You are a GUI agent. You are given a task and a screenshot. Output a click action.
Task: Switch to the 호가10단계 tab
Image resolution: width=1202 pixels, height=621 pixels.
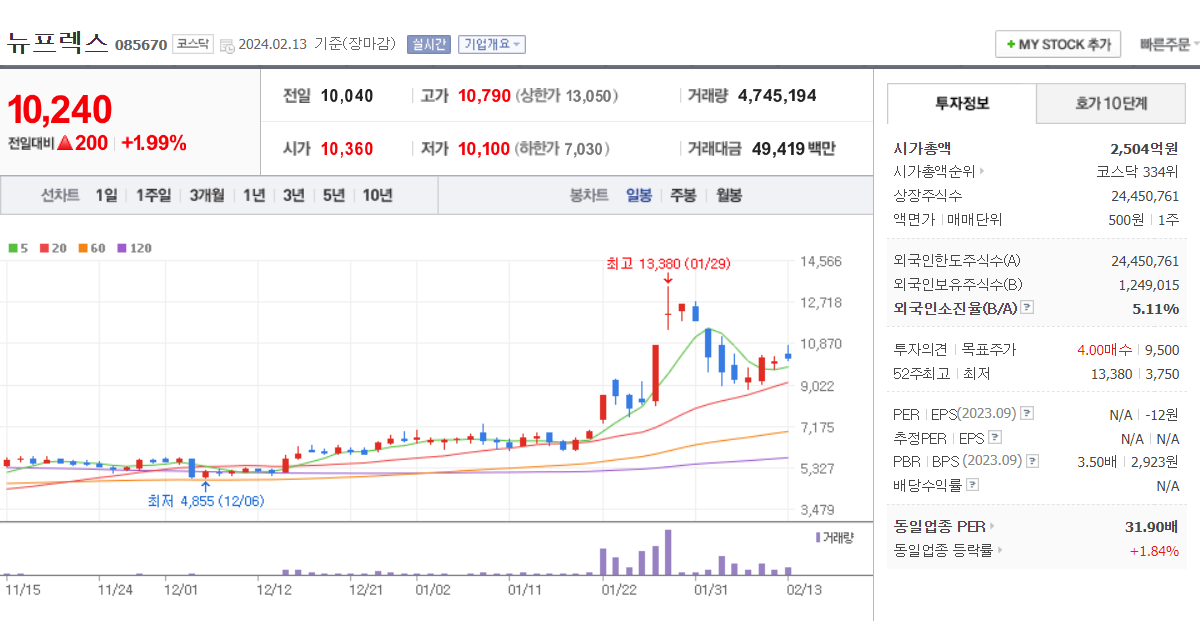pyautogui.click(x=1111, y=103)
